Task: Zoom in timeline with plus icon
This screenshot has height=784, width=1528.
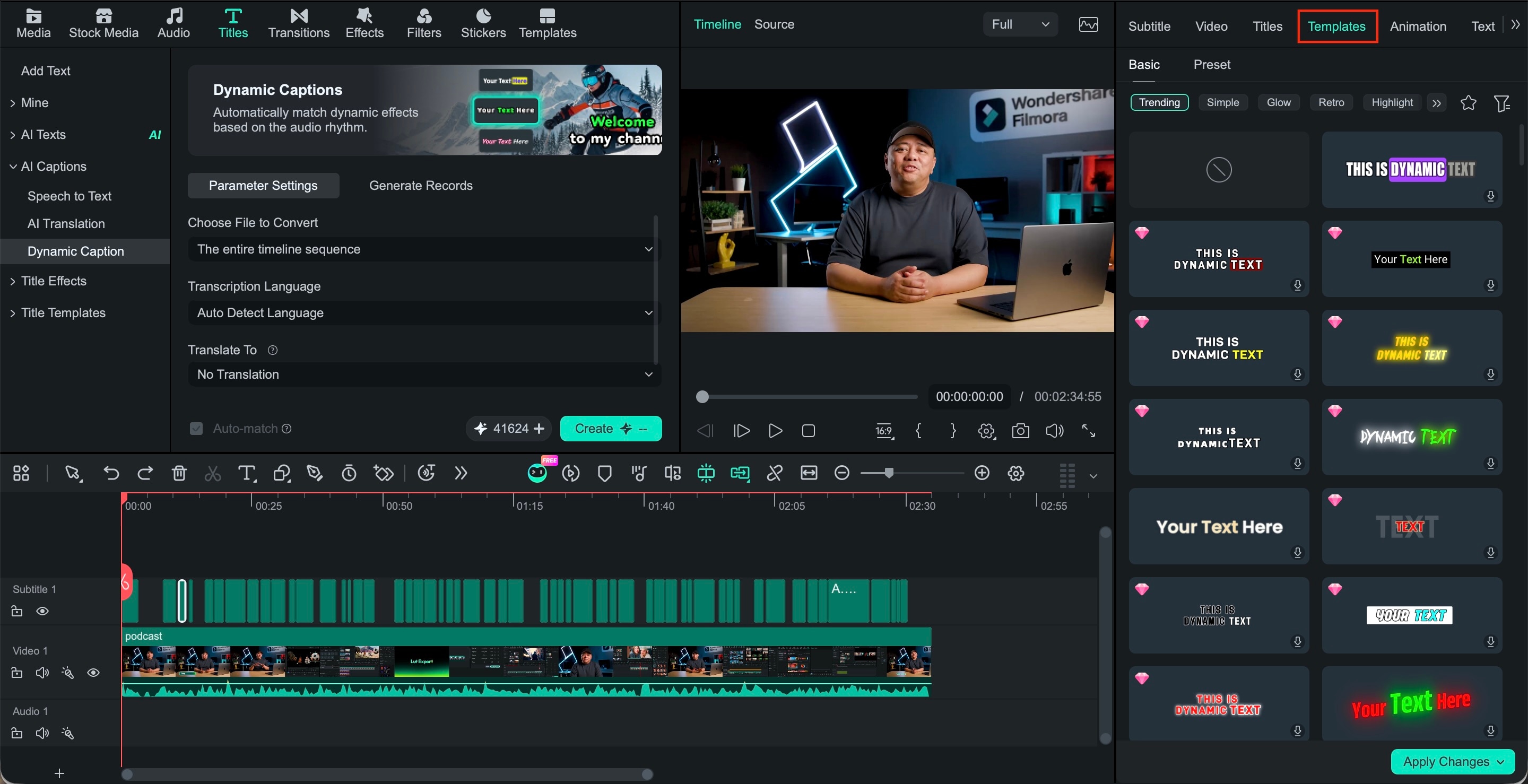Action: [x=982, y=473]
